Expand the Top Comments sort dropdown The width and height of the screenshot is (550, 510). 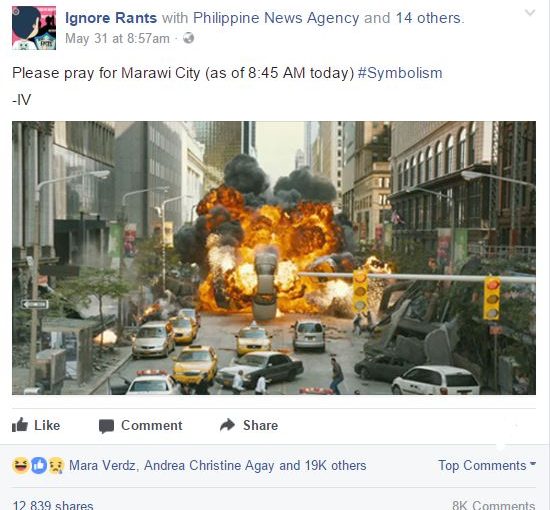[487, 465]
